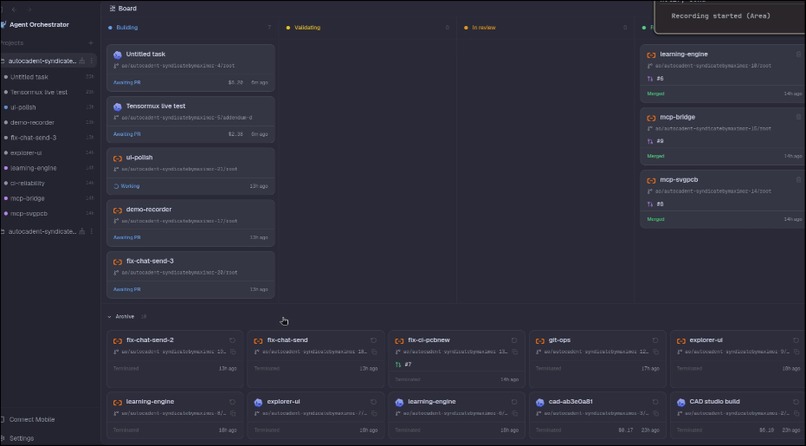806x446 pixels.
Task: Click trash icon on mcp-svgpcb card
Action: tap(798, 180)
